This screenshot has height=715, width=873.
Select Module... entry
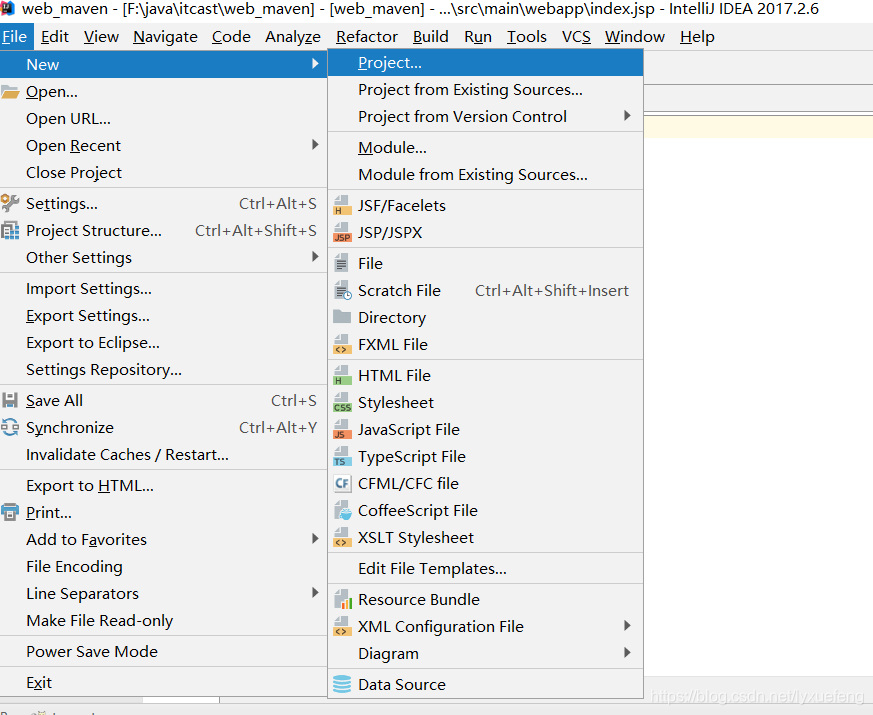click(485, 148)
